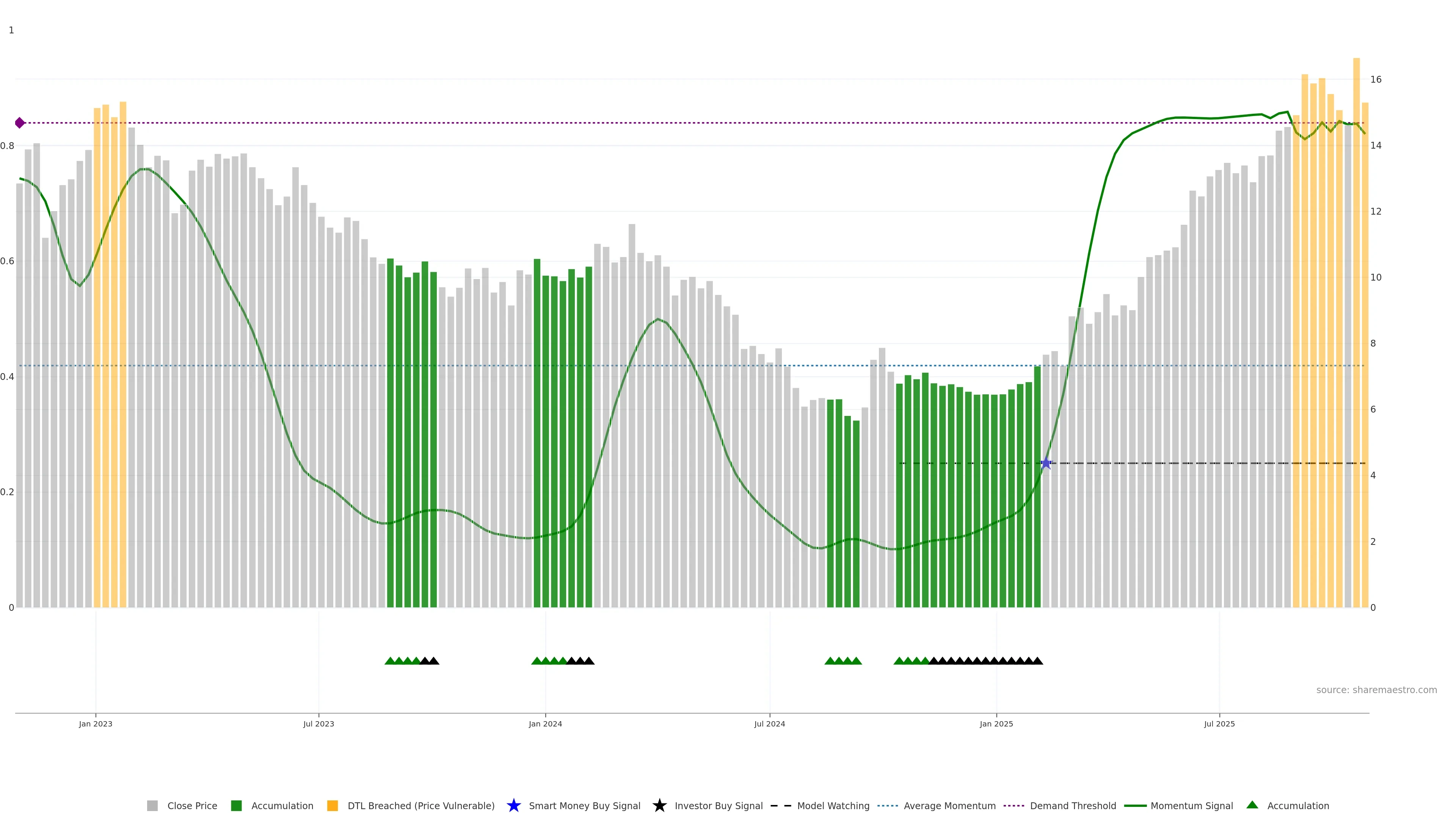The height and width of the screenshot is (819, 1456).
Task: Click the green Accumulation triangle in legend
Action: tap(1252, 805)
